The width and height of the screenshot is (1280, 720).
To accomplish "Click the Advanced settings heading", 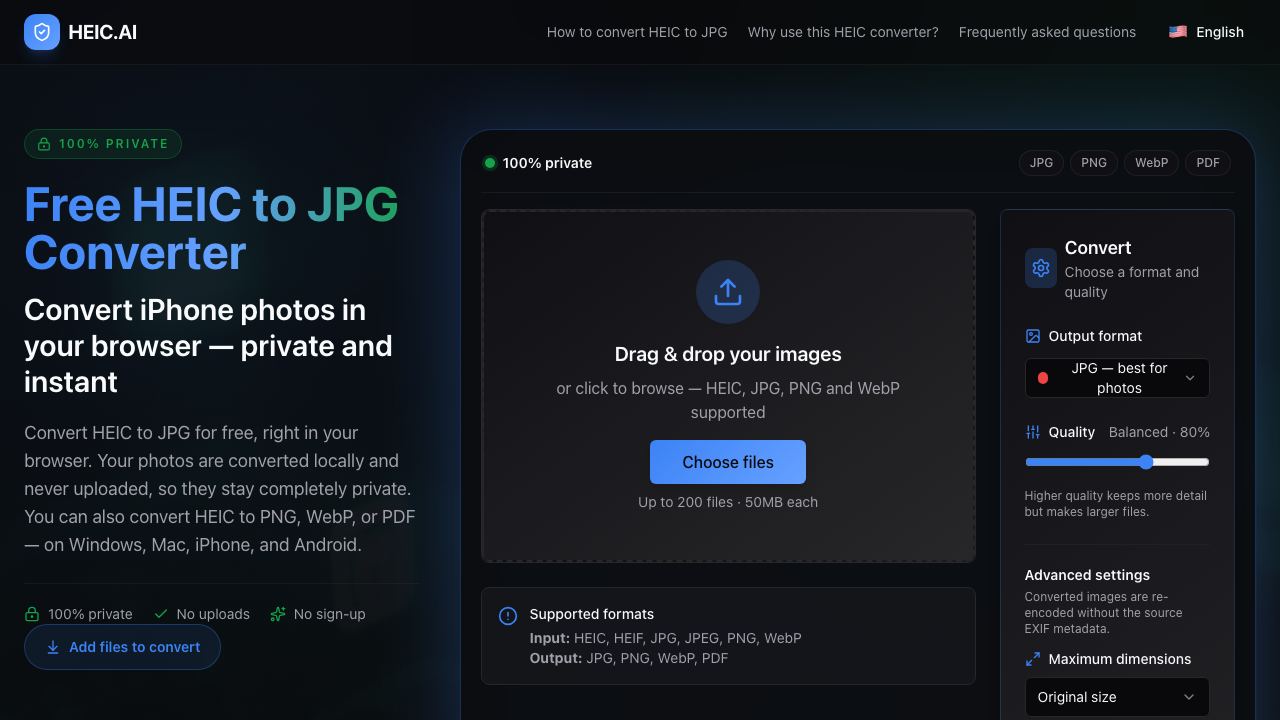I will coord(1087,575).
